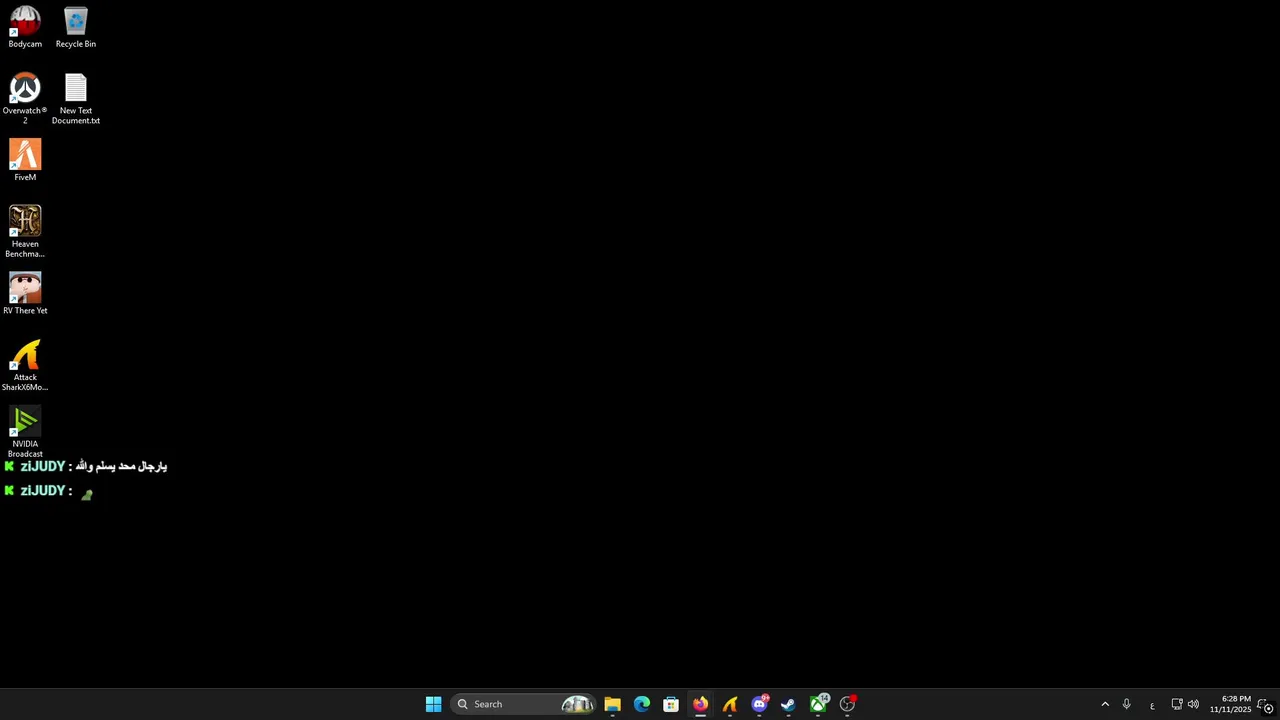
Task: Click the taskbar Search box
Action: click(523, 704)
